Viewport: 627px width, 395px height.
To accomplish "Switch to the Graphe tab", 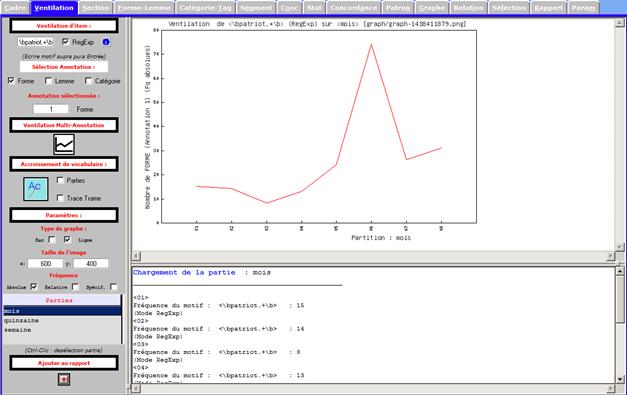I will point(432,8).
